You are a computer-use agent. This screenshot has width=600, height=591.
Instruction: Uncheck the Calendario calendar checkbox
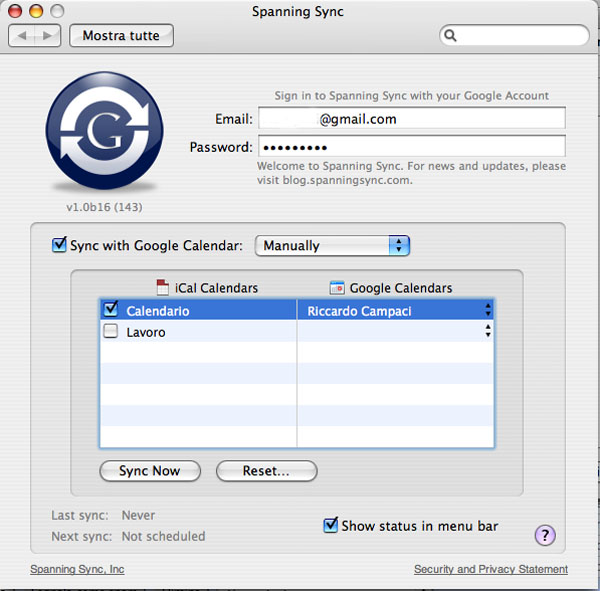111,309
